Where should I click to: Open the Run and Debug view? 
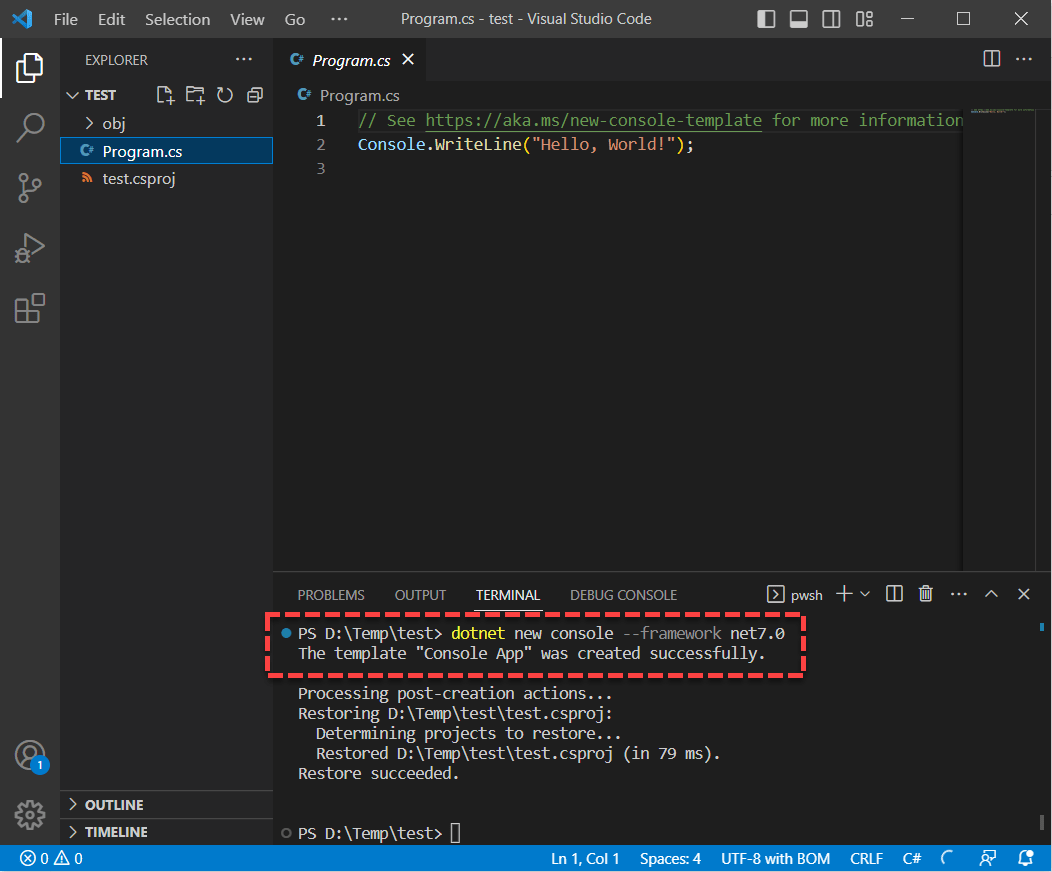(30, 248)
